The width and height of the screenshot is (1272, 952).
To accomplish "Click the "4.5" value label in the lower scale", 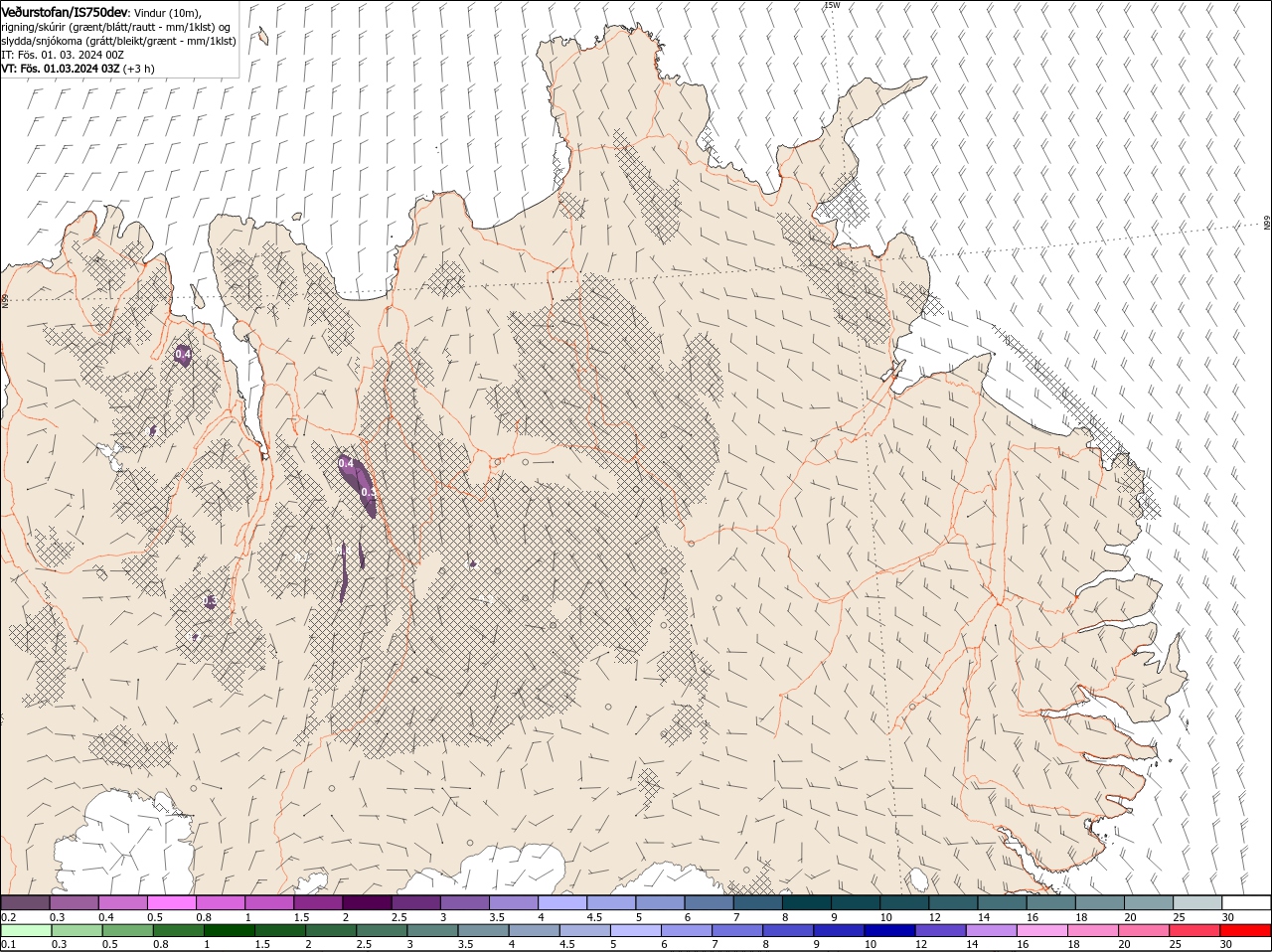I will [566, 944].
